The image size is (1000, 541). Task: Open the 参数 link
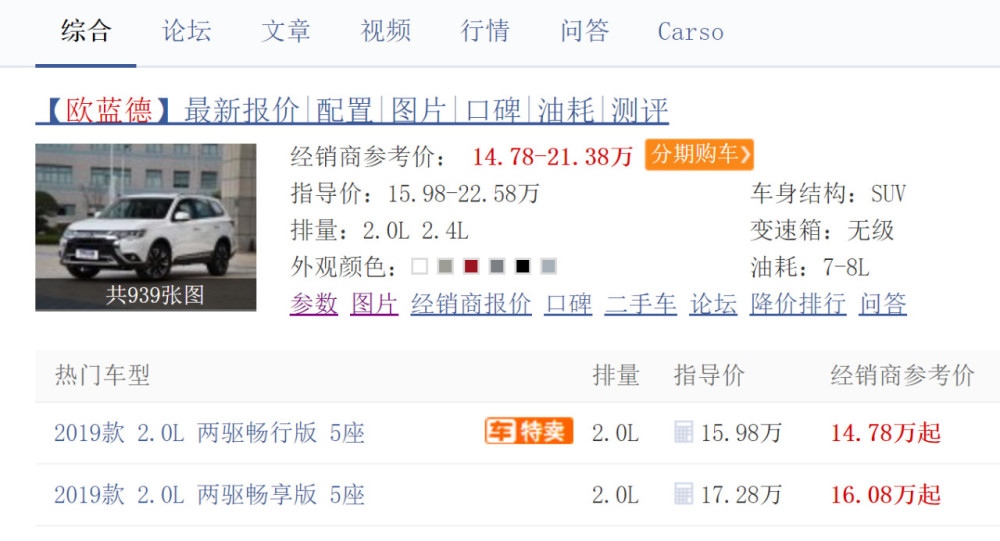pyautogui.click(x=314, y=304)
